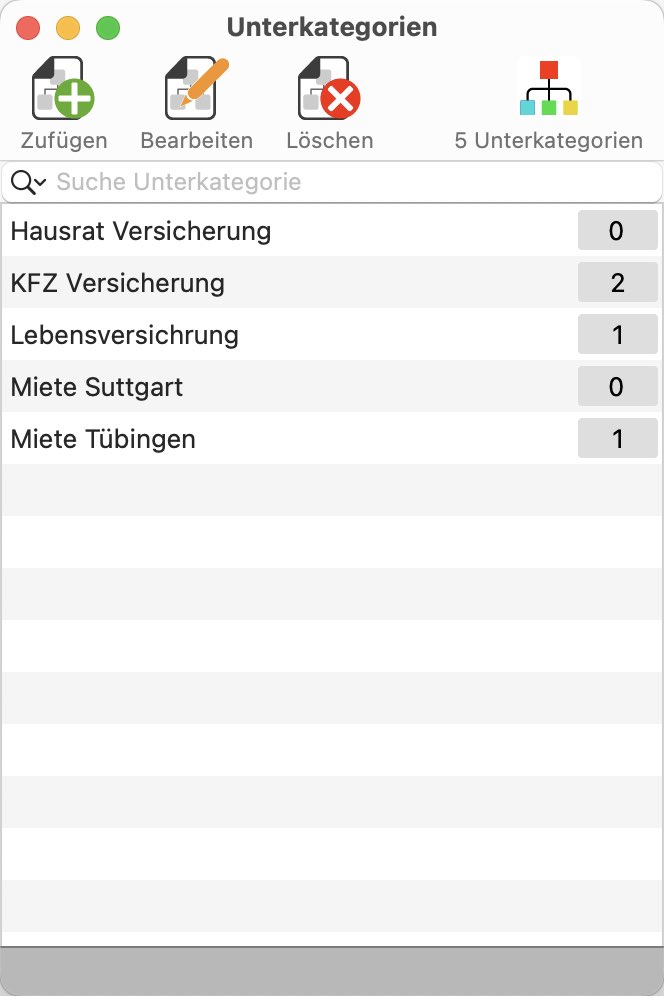Screen dimensions: 664x996
Task: Open the search options dropdown chevron
Action: 41,182
